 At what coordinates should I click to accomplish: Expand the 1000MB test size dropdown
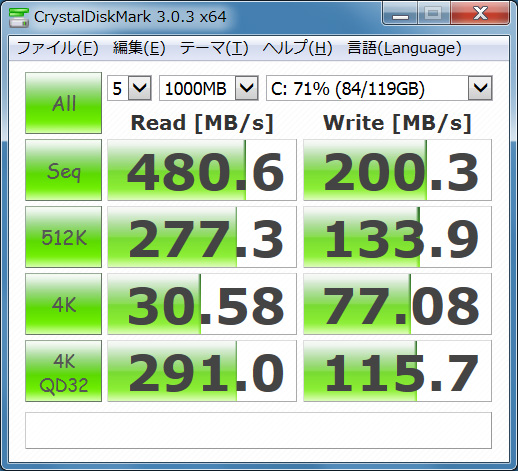click(x=209, y=88)
